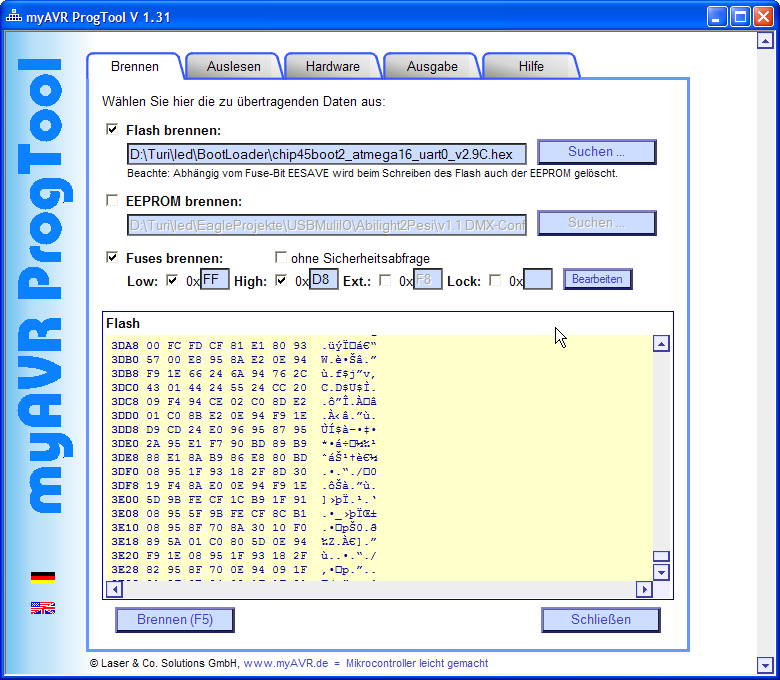Screen dimensions: 780x680
Task: Click the EEPROM file path field
Action: click(327, 225)
